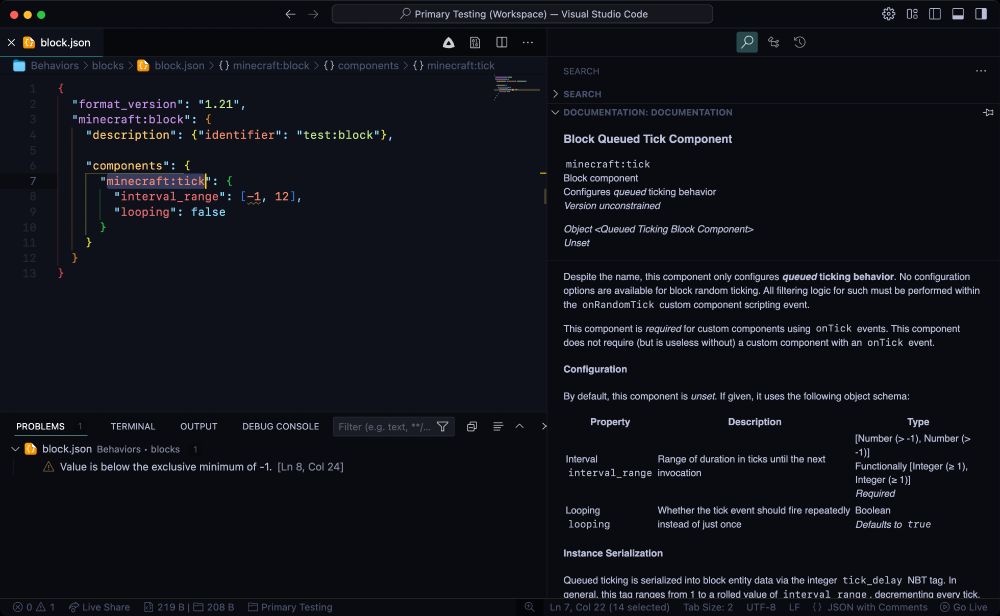
Task: Click the binary file editor action icon
Action: [475, 43]
